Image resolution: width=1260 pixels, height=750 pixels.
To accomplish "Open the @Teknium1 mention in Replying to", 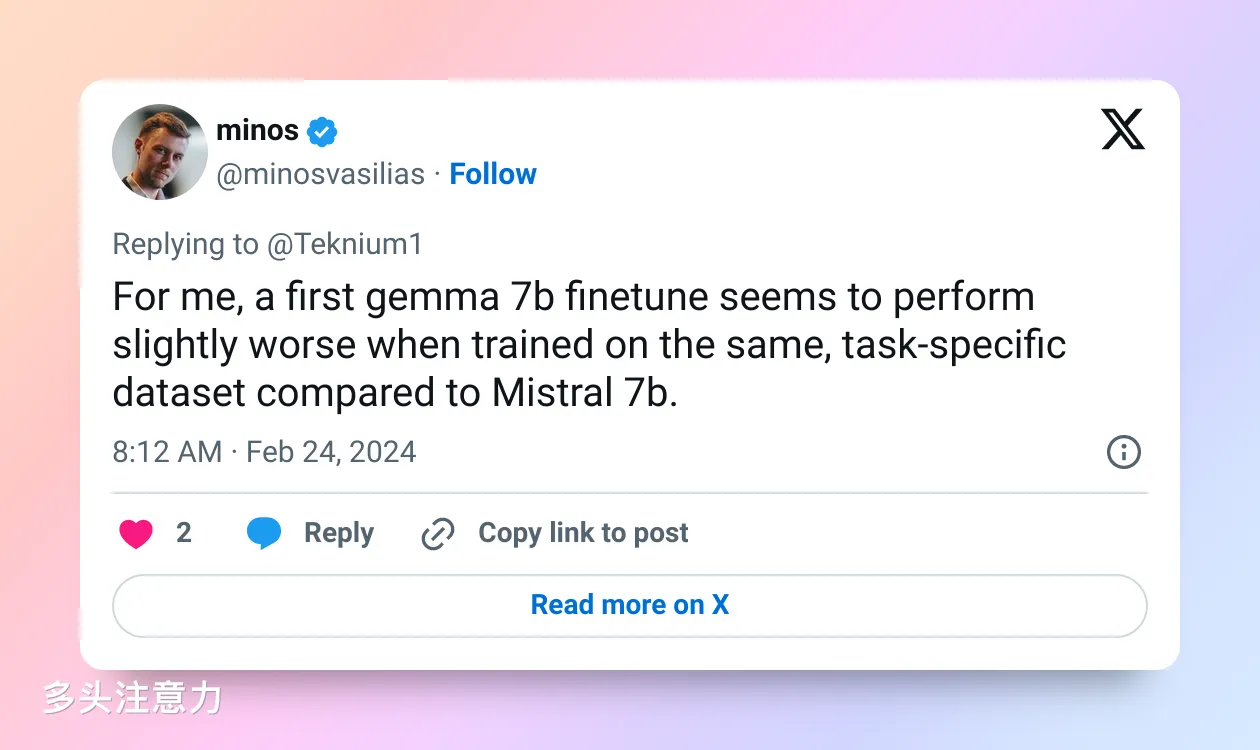I will click(x=344, y=244).
